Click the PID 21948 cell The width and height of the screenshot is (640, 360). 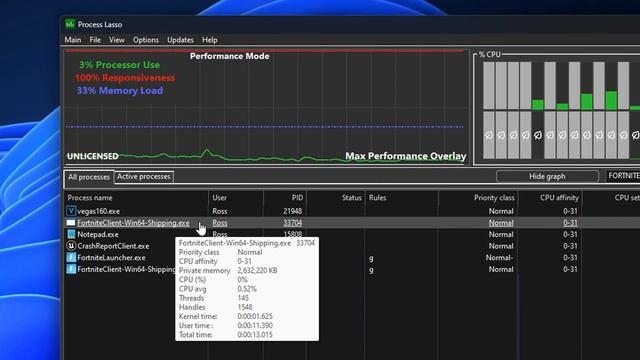[x=293, y=211]
